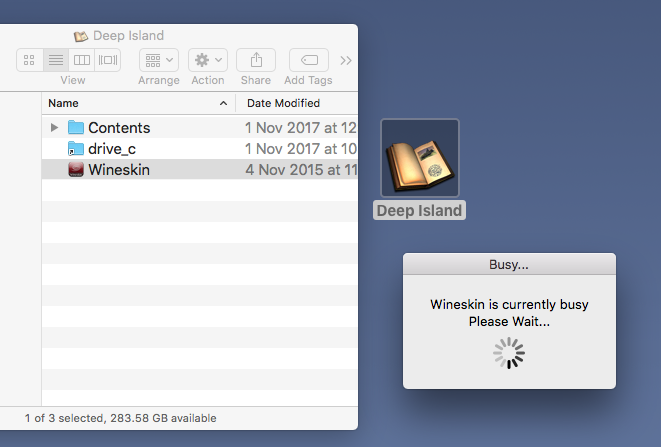Click the Add Tags button
Viewport: 661px width, 447px height.
click(x=309, y=60)
